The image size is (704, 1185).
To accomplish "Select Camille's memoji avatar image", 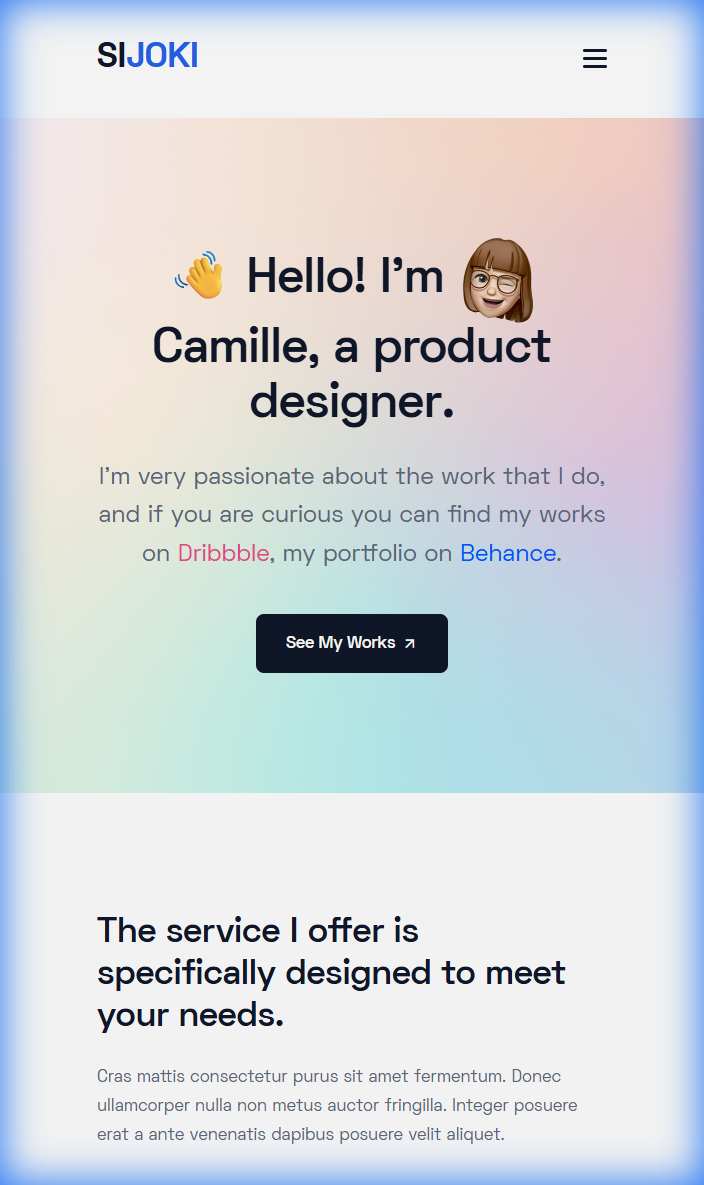I will [x=497, y=281].
